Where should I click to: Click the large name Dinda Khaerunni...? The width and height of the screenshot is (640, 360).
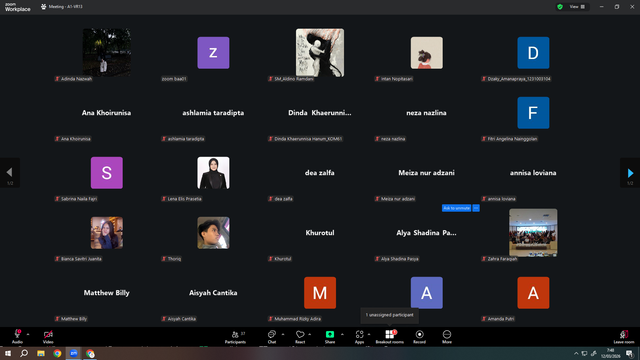click(320, 113)
